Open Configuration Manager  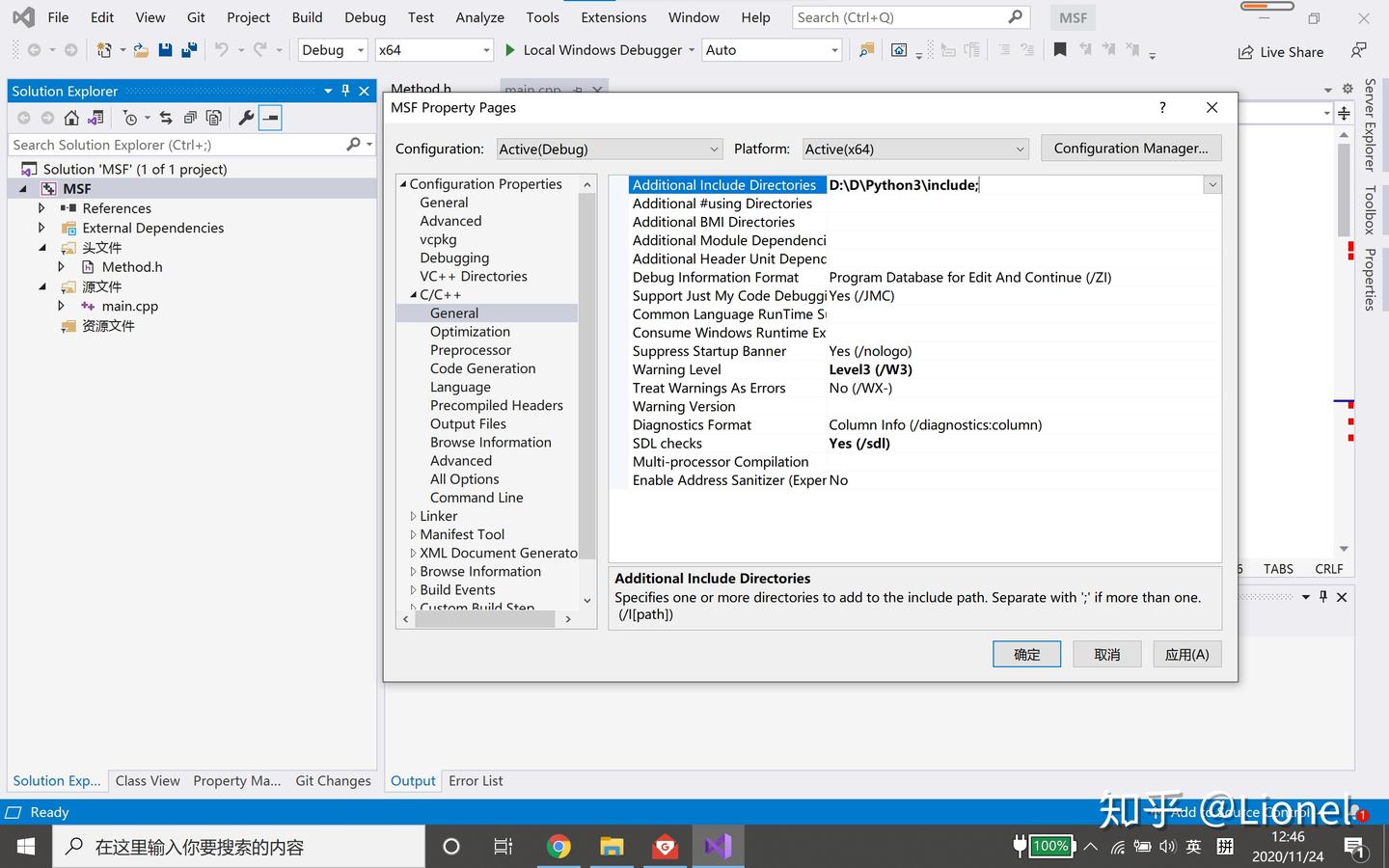[1130, 148]
